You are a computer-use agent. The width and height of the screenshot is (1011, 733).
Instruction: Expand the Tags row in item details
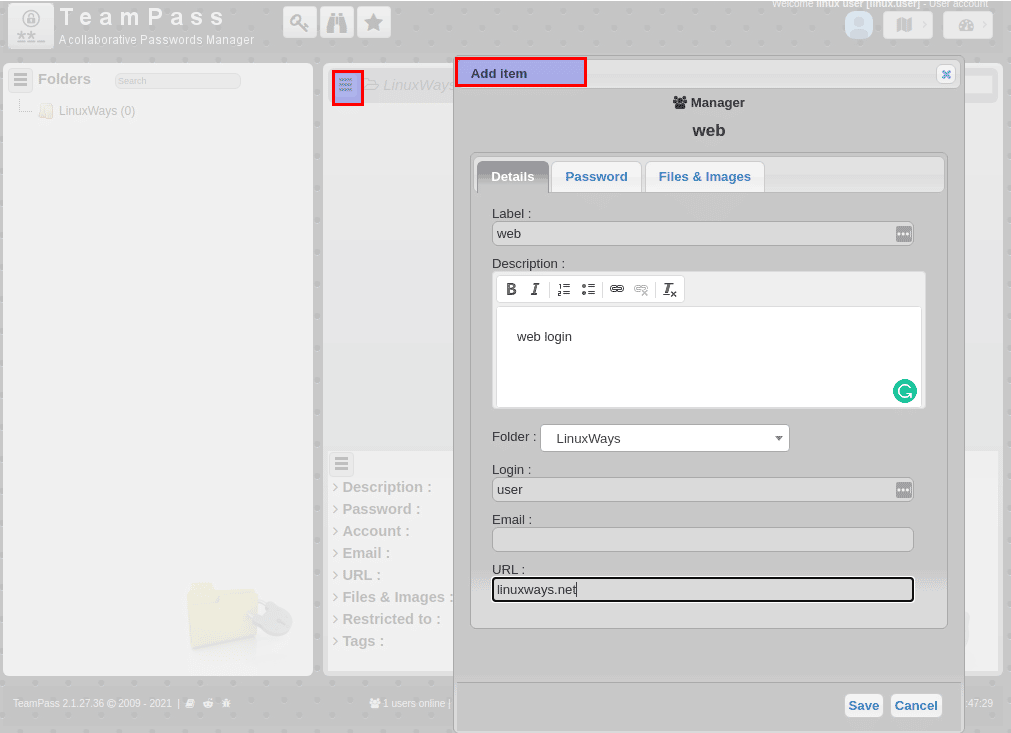tap(358, 641)
